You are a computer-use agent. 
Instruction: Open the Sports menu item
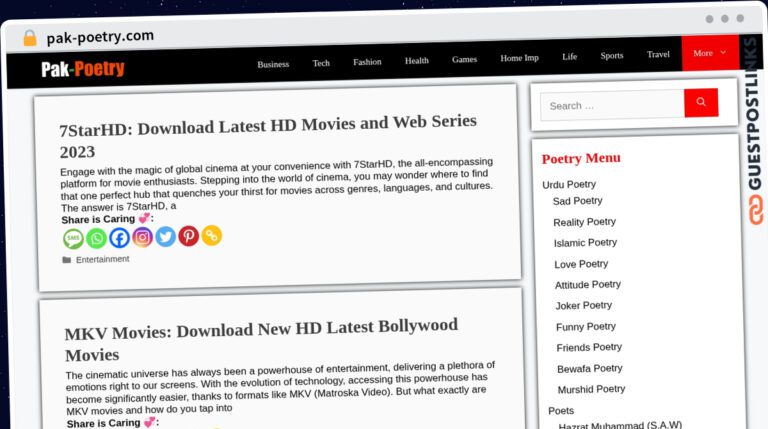[x=612, y=56]
